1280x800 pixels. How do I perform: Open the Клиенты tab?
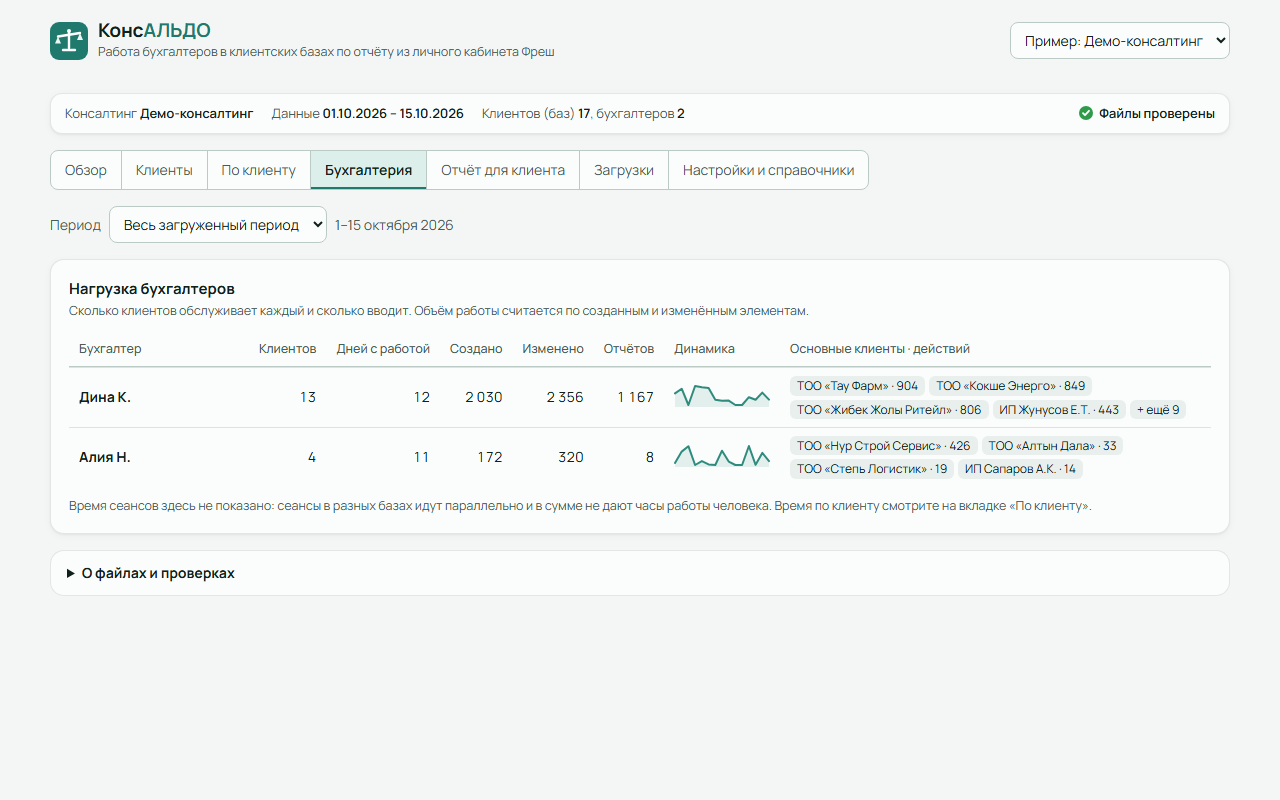[x=164, y=170]
